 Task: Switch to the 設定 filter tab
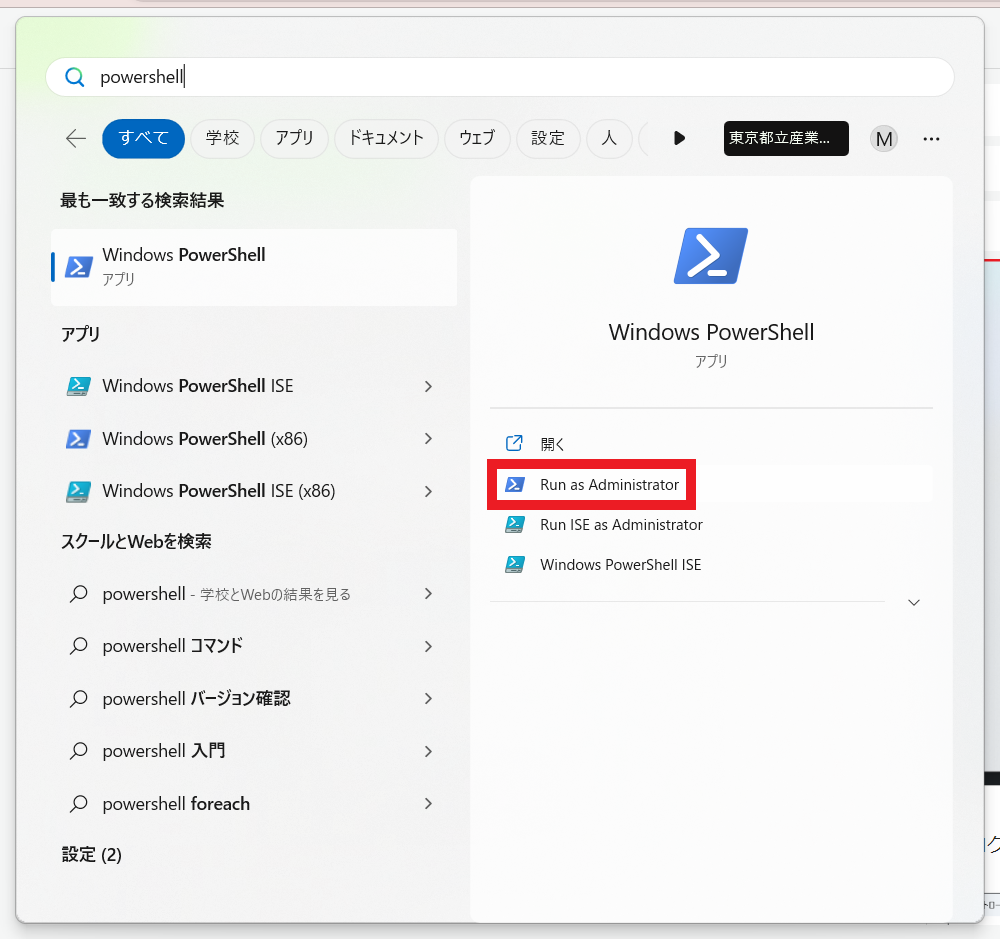point(548,139)
